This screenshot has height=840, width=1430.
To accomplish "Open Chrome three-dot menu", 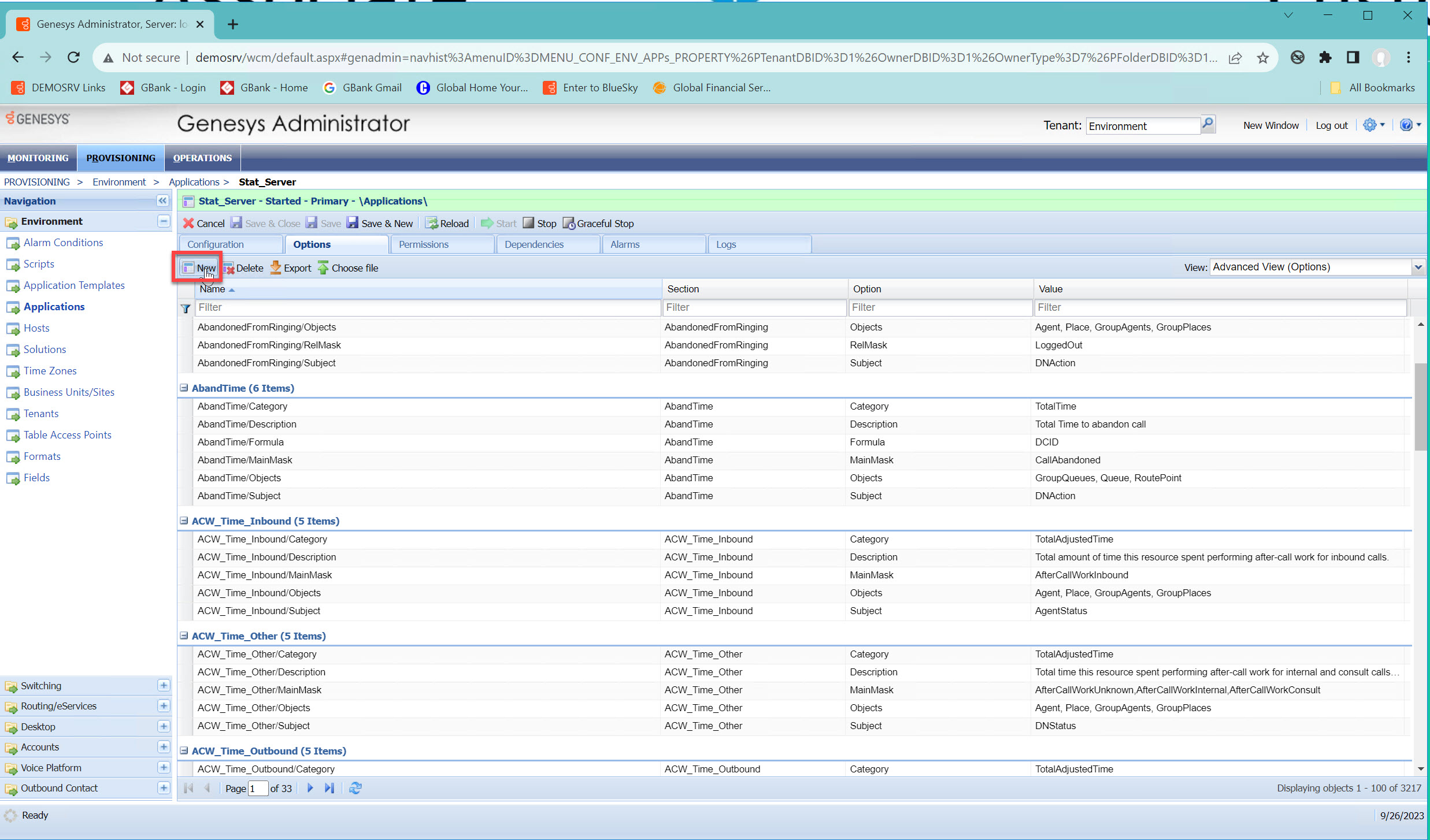I will 1409,57.
